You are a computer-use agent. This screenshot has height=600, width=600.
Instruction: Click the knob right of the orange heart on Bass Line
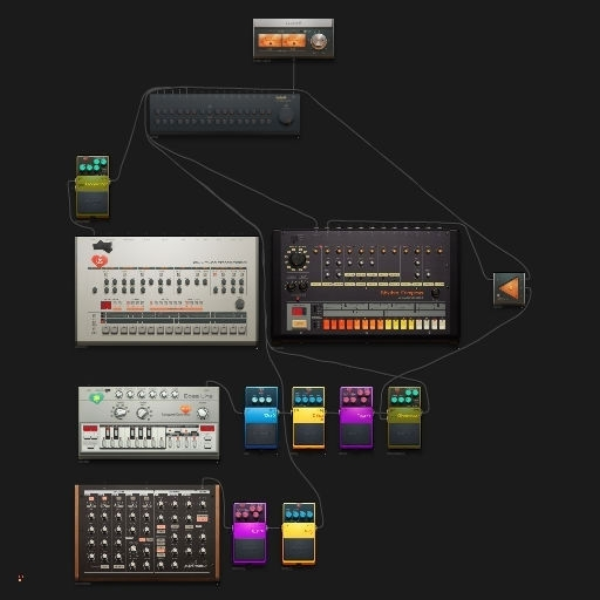[202, 413]
